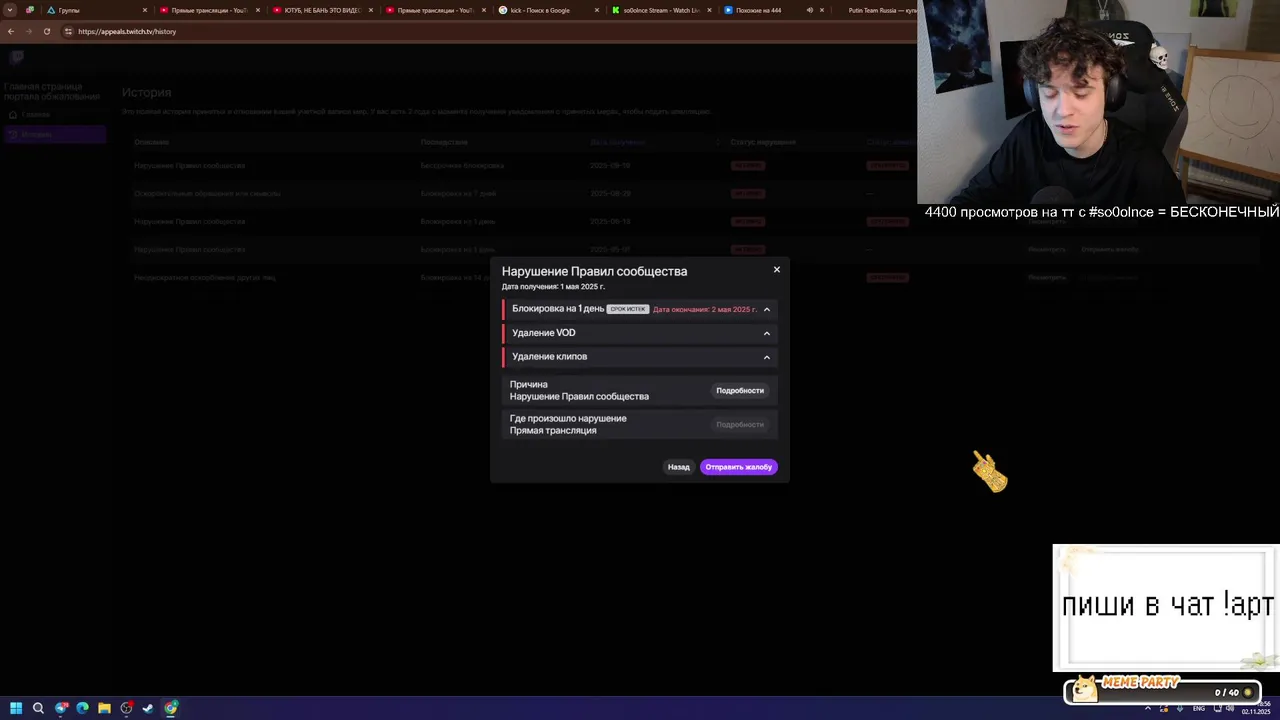The image size is (1280, 720).
Task: Close the ЮТУБ, НЕ БАНЬ ЭТО ВИДЕО tab
Action: [371, 10]
